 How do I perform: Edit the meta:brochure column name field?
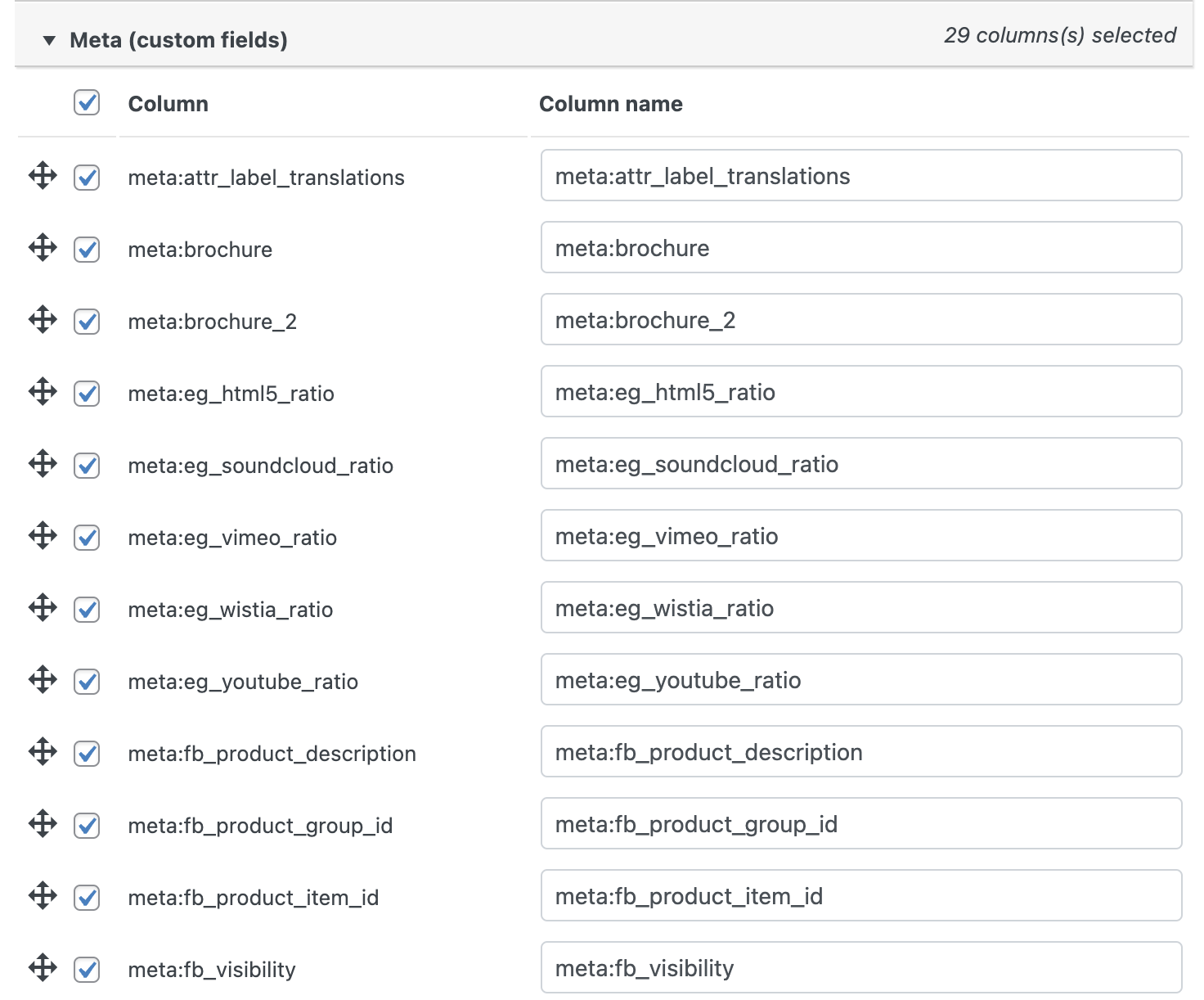click(860, 248)
